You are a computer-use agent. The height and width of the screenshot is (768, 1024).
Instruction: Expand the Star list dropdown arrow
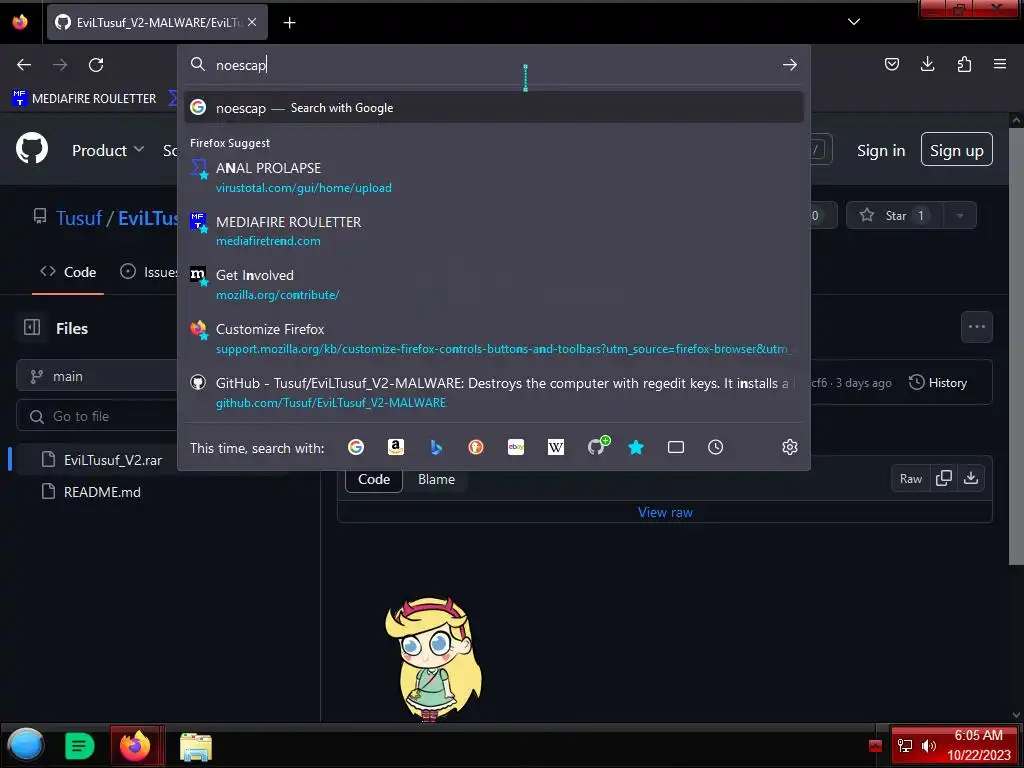(x=959, y=216)
